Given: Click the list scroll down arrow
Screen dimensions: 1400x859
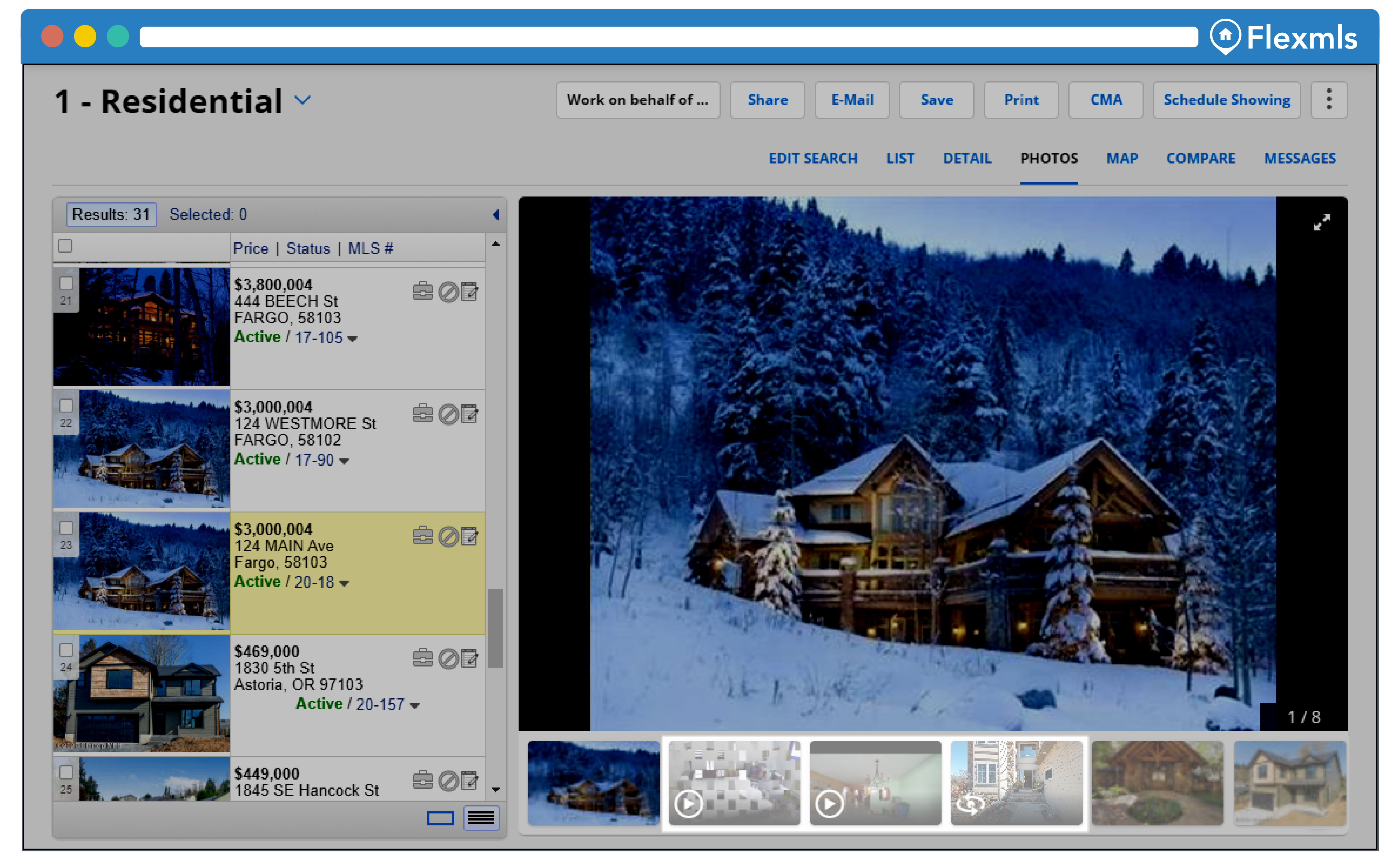Looking at the screenshot, I should [x=495, y=790].
